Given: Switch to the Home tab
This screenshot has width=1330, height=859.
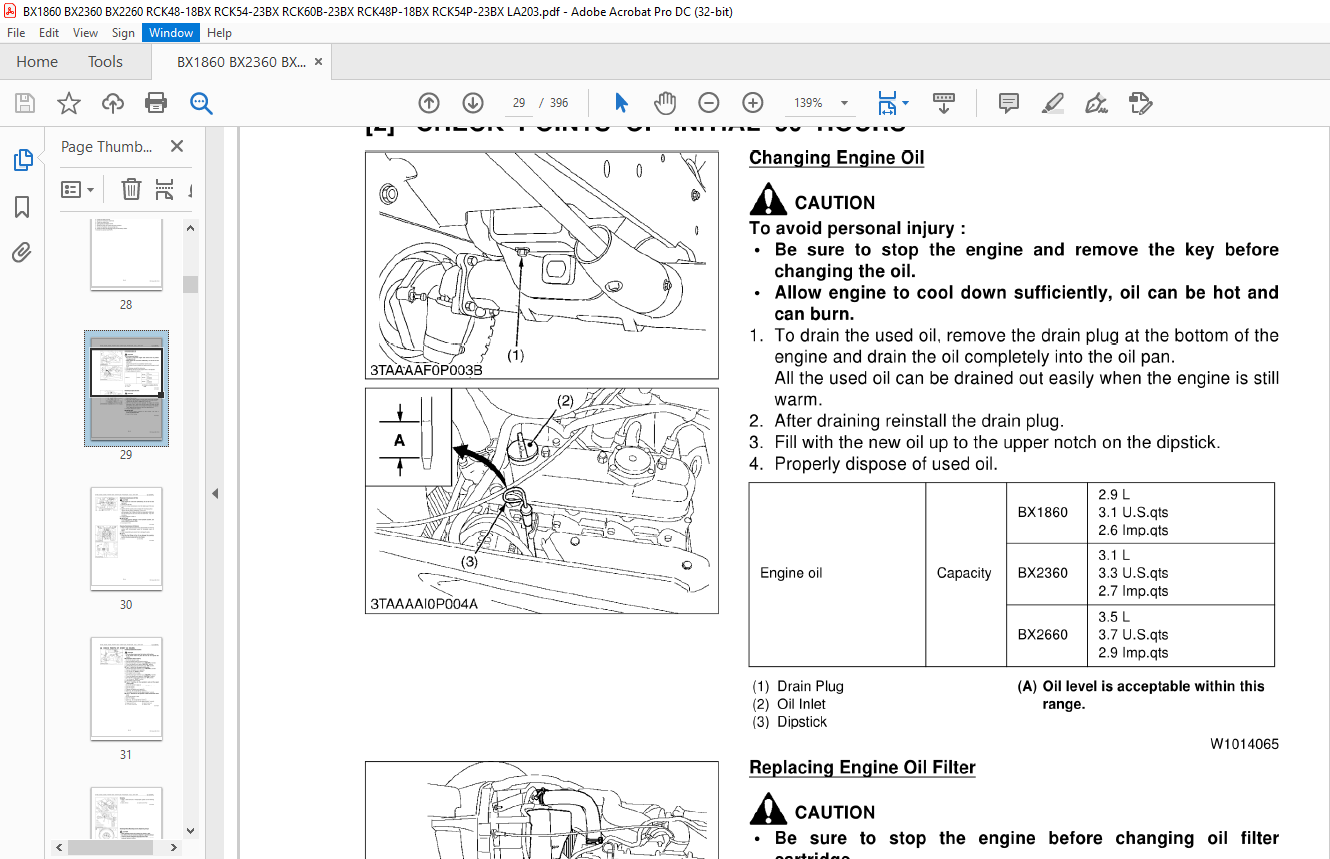Looking at the screenshot, I should tap(37, 62).
